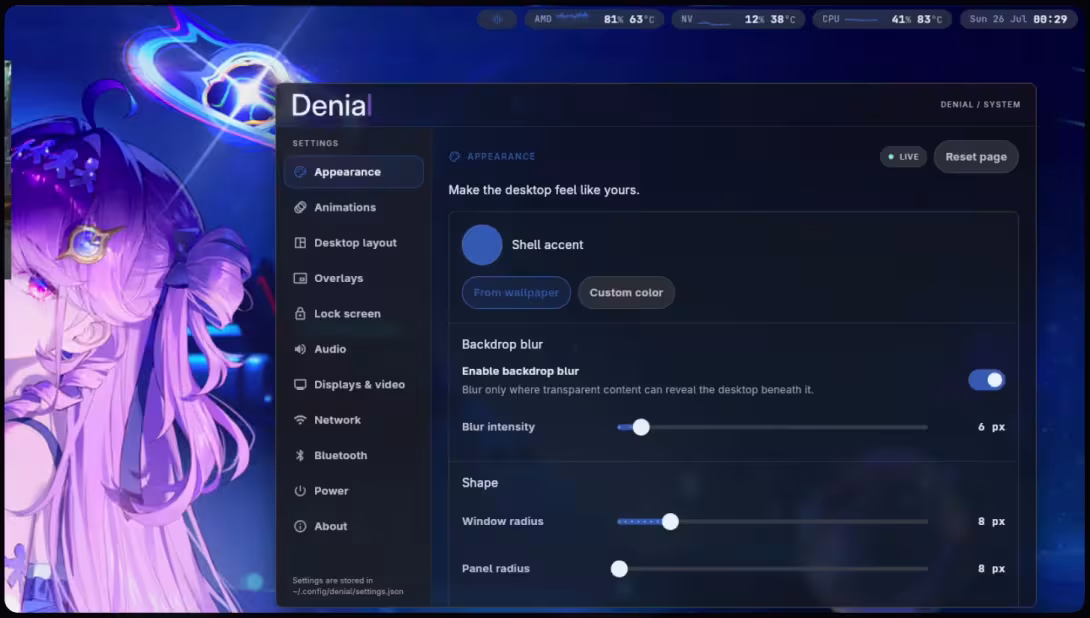Click the Shell accent color circle
1090x618 pixels.
pos(482,245)
